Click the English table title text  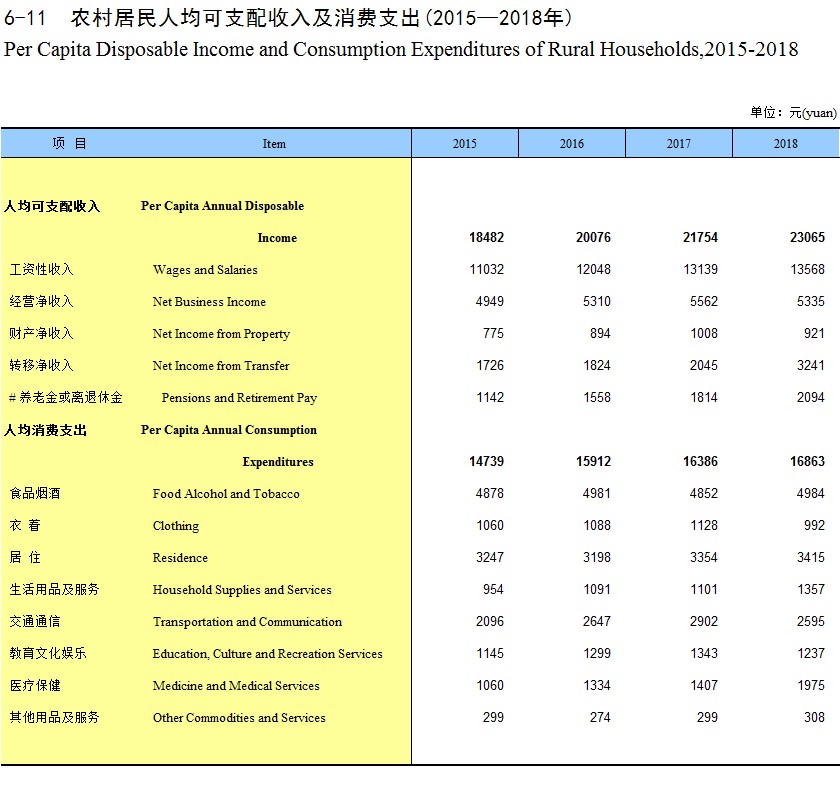point(401,49)
